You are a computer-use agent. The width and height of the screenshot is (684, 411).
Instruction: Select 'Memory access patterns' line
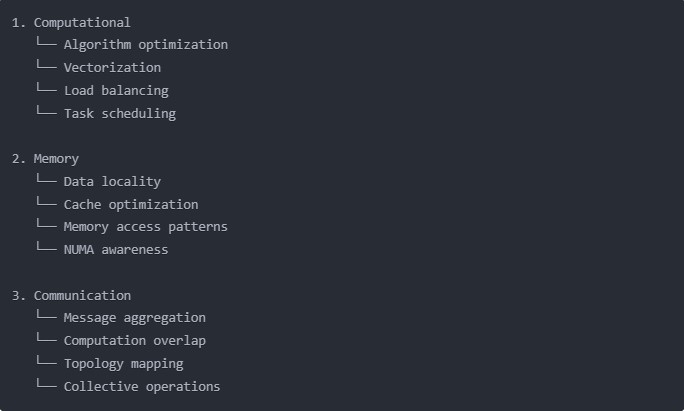pyautogui.click(x=146, y=227)
